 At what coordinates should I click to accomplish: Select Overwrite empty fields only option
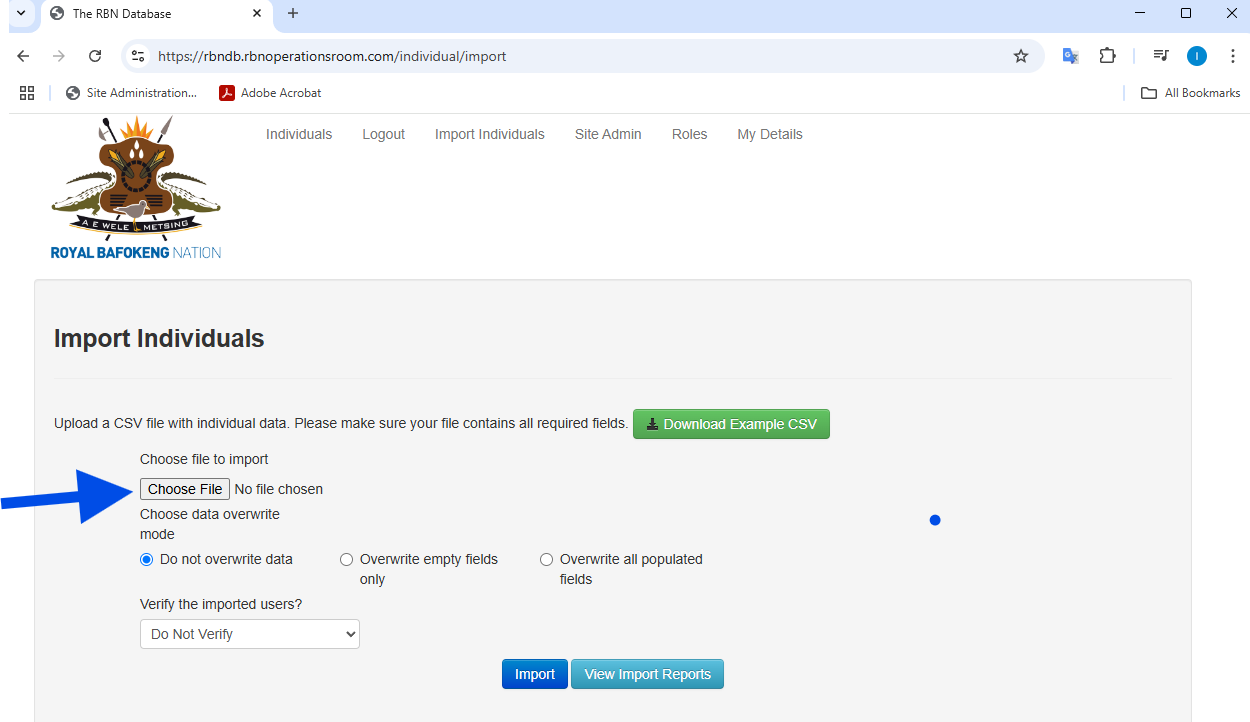click(x=347, y=560)
